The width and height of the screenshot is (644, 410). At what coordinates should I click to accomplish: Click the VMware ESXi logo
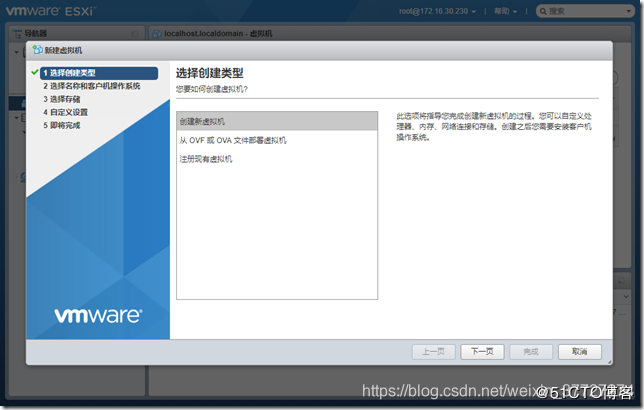point(50,10)
